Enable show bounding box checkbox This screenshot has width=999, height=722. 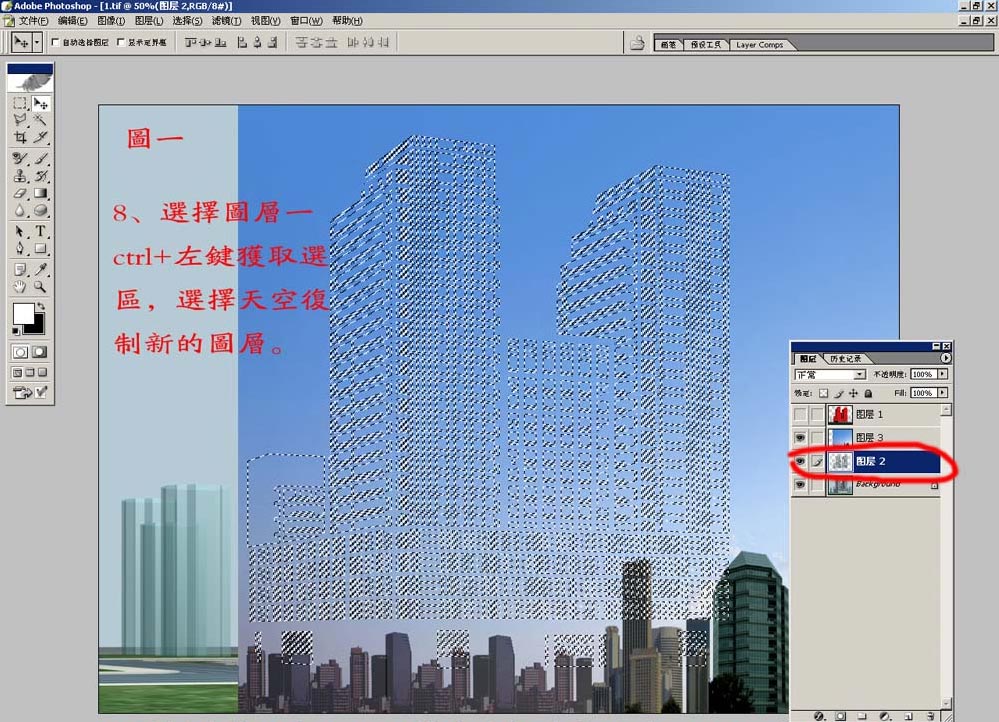[x=120, y=42]
